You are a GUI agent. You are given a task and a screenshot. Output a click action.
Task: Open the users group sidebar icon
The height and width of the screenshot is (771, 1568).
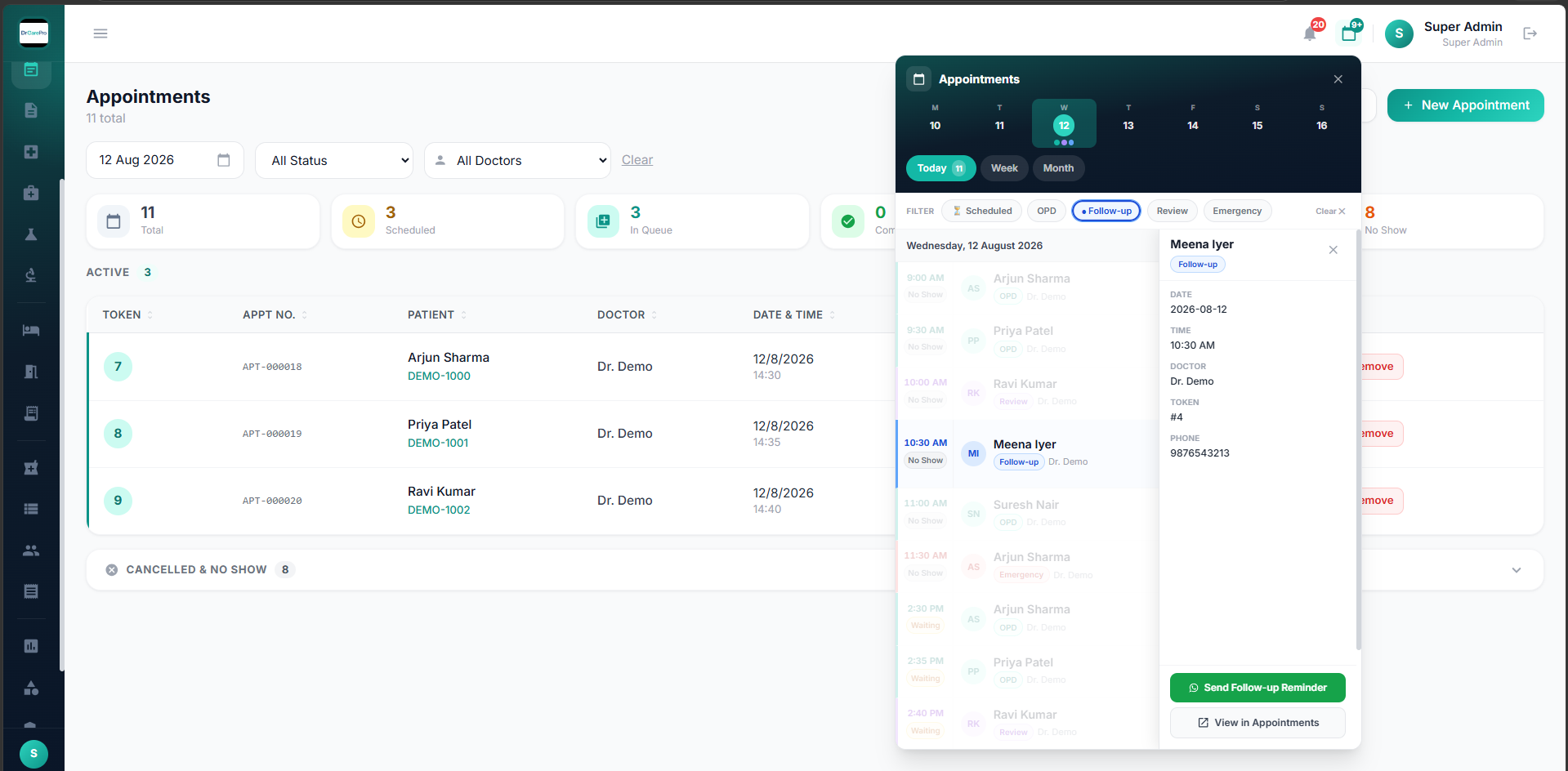coord(31,550)
